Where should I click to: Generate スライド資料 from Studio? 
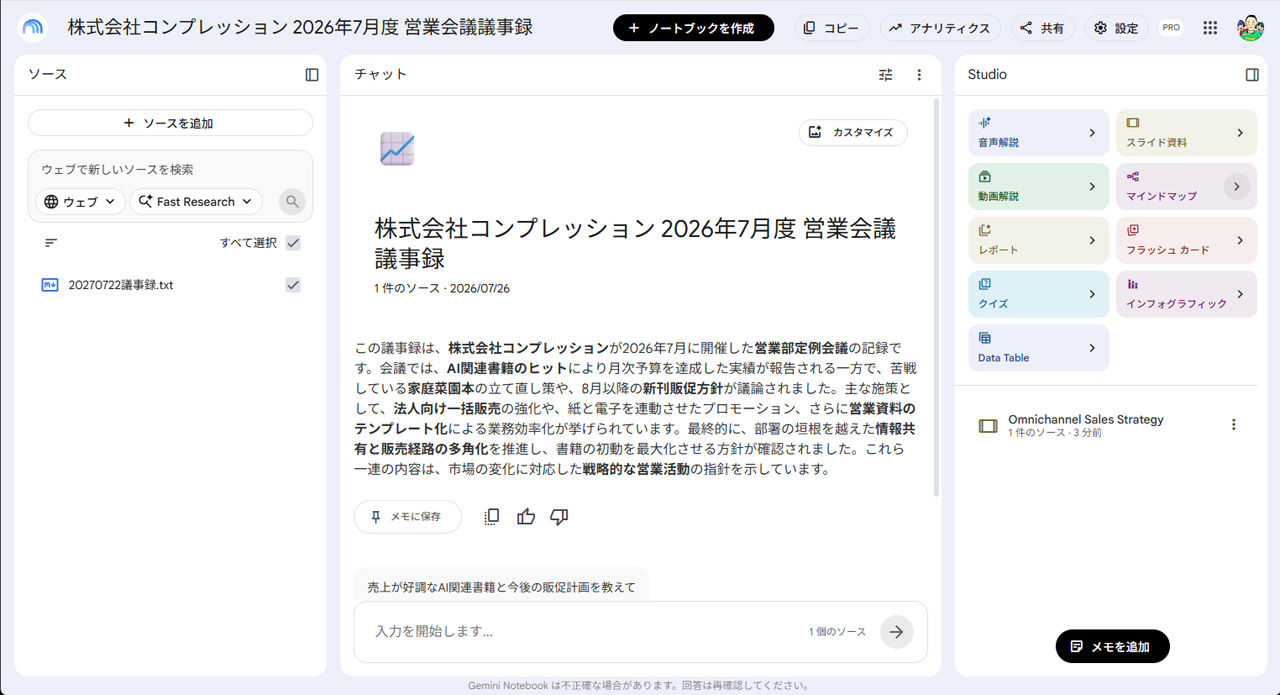point(1186,133)
